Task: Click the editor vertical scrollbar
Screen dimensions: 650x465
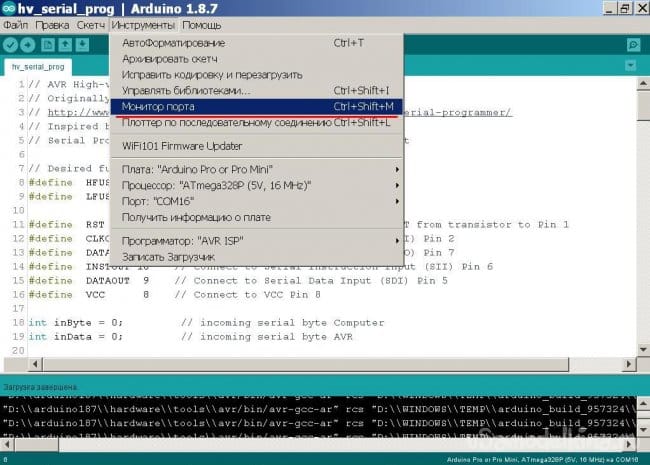Action: pyautogui.click(x=641, y=220)
